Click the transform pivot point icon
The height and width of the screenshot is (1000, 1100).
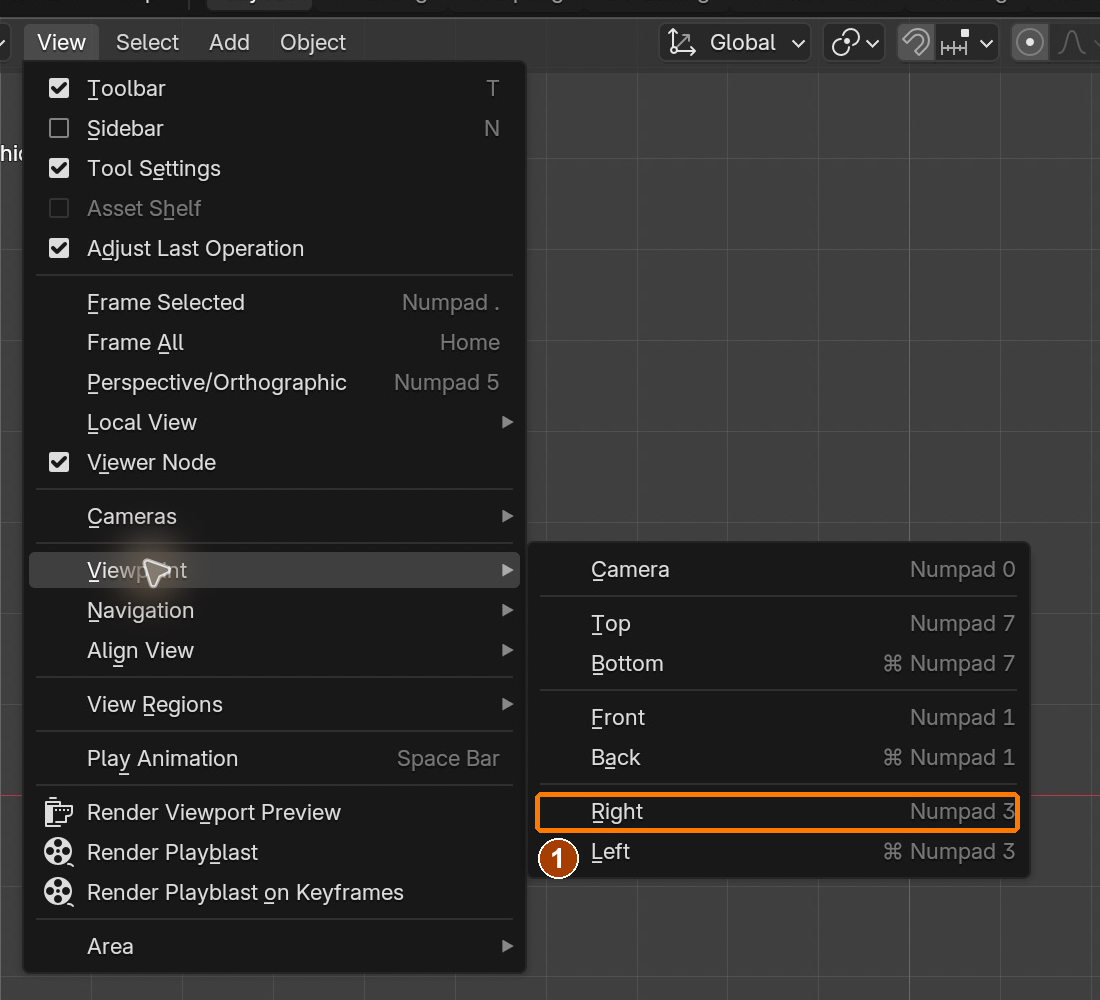click(845, 42)
